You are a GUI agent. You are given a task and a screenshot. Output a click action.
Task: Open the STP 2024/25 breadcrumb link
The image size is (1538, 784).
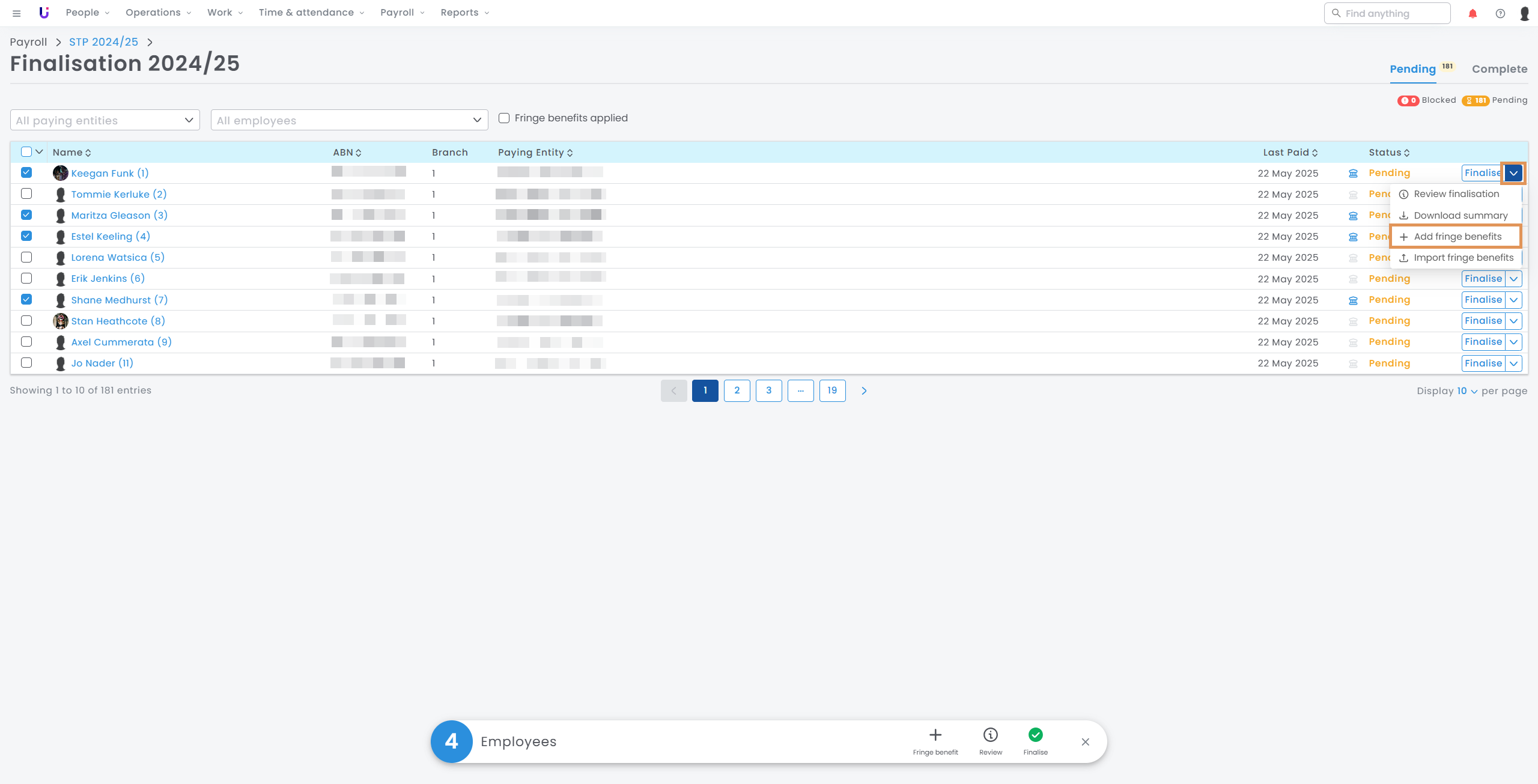[x=103, y=42]
